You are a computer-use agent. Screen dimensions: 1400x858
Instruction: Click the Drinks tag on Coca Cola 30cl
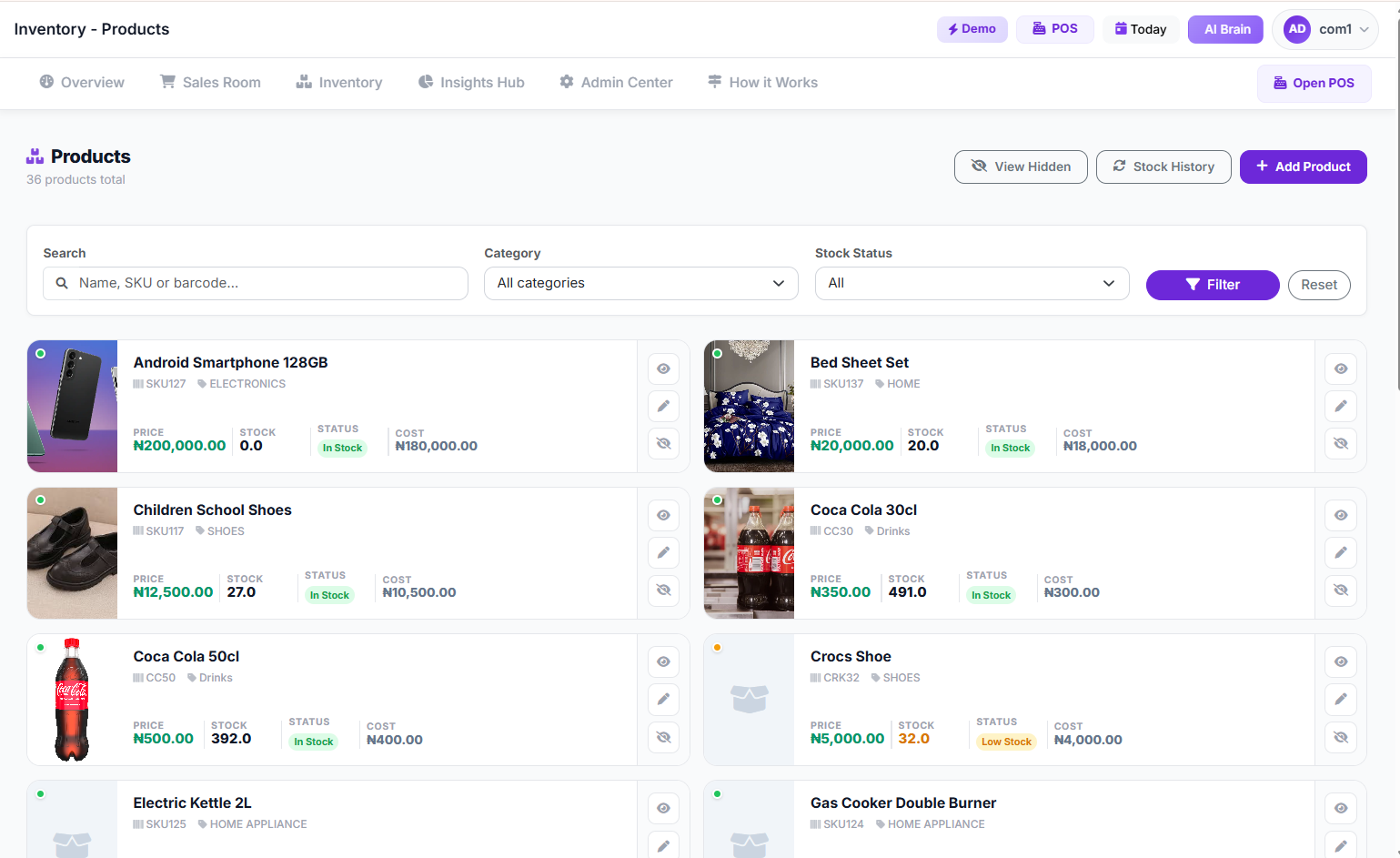pos(887,531)
